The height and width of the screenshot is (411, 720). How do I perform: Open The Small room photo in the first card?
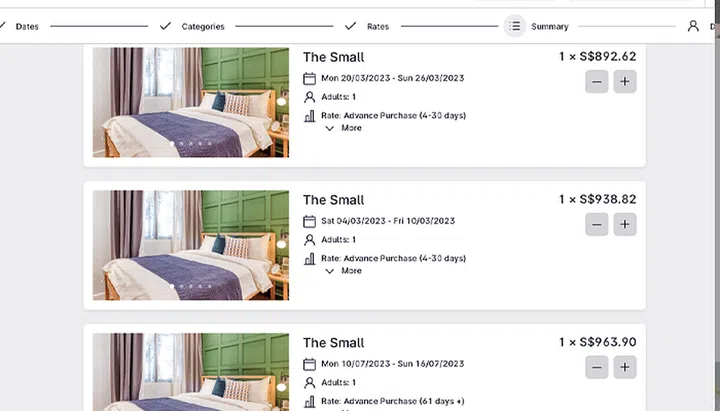pos(190,103)
